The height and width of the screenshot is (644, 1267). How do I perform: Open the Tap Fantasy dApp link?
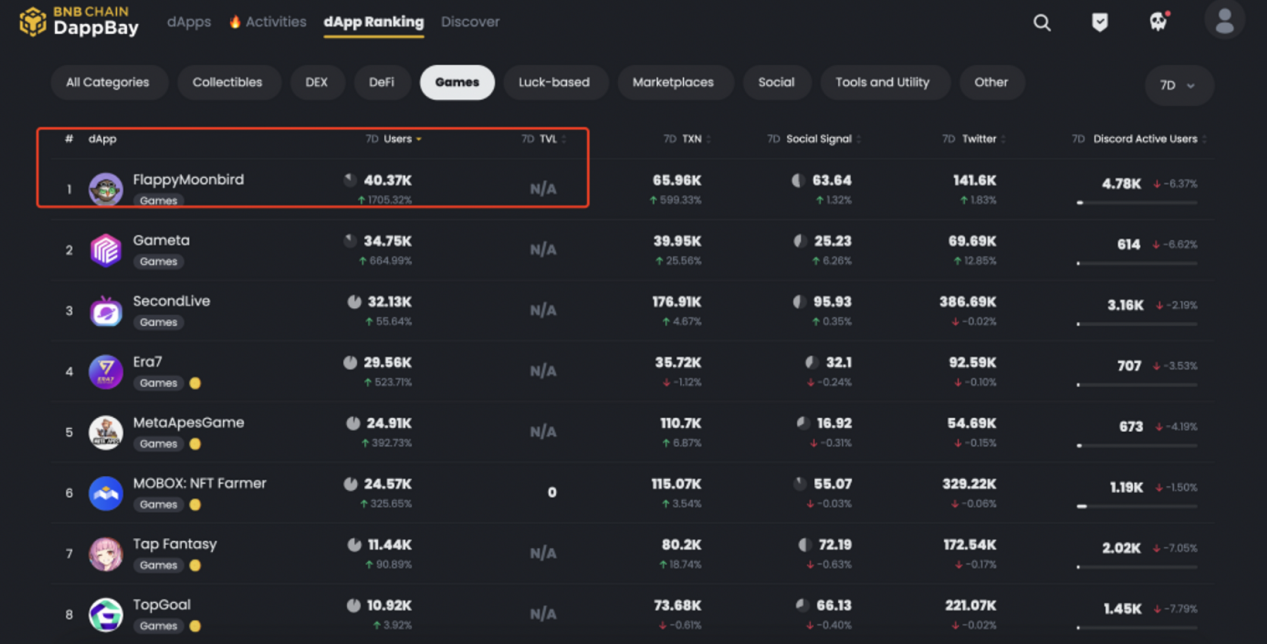(175, 544)
